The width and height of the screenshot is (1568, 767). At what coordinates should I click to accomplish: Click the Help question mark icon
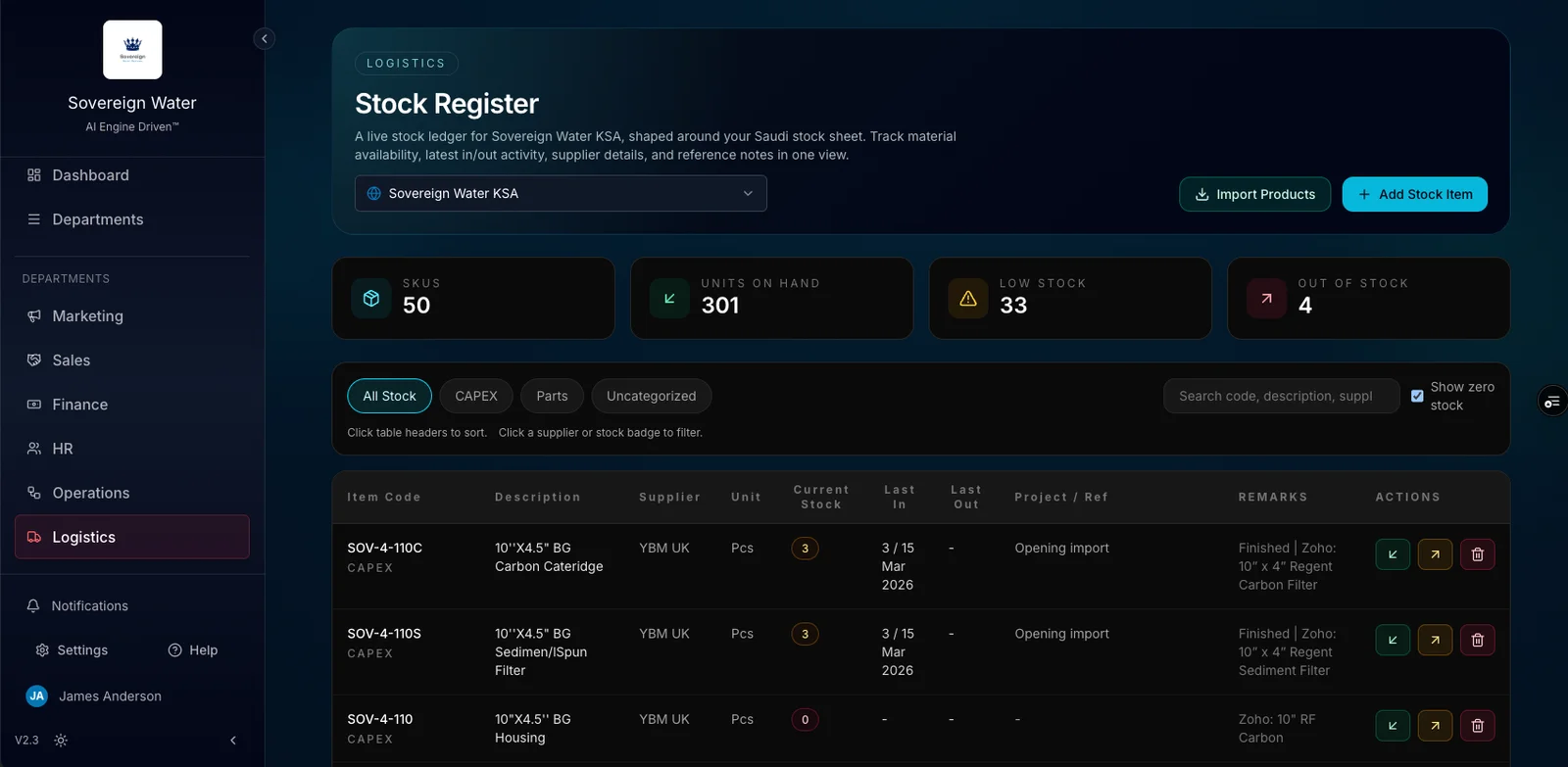(175, 650)
